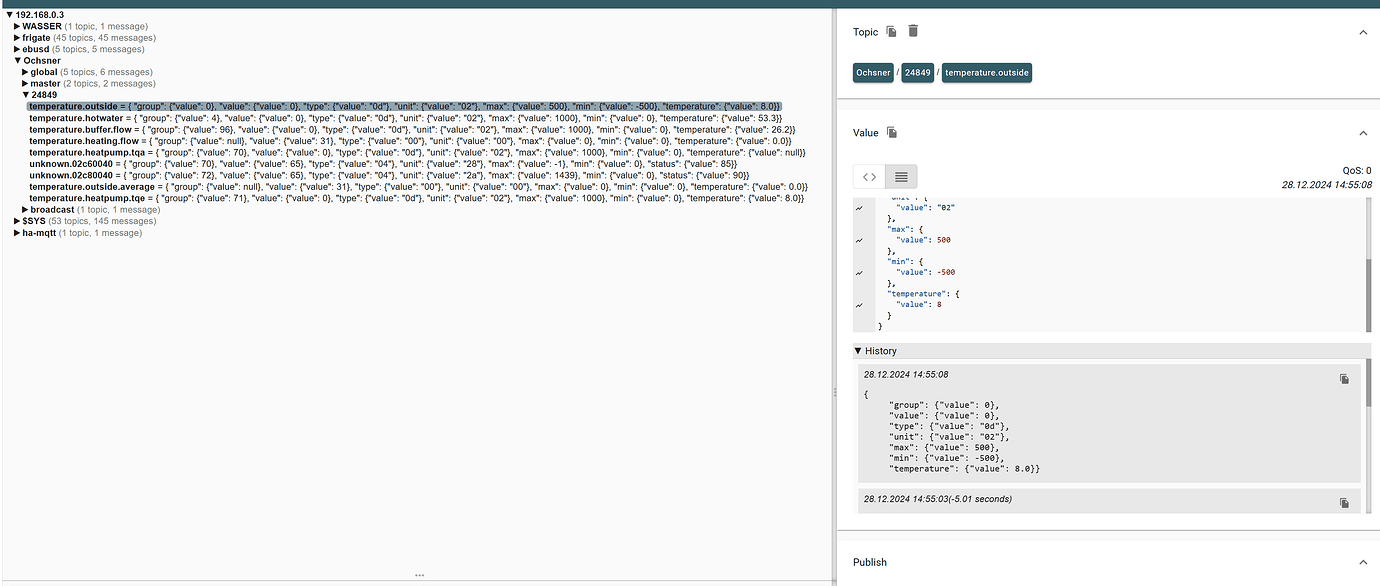Switch value view to formatted lines mode
The height and width of the screenshot is (586, 1380).
(901, 177)
